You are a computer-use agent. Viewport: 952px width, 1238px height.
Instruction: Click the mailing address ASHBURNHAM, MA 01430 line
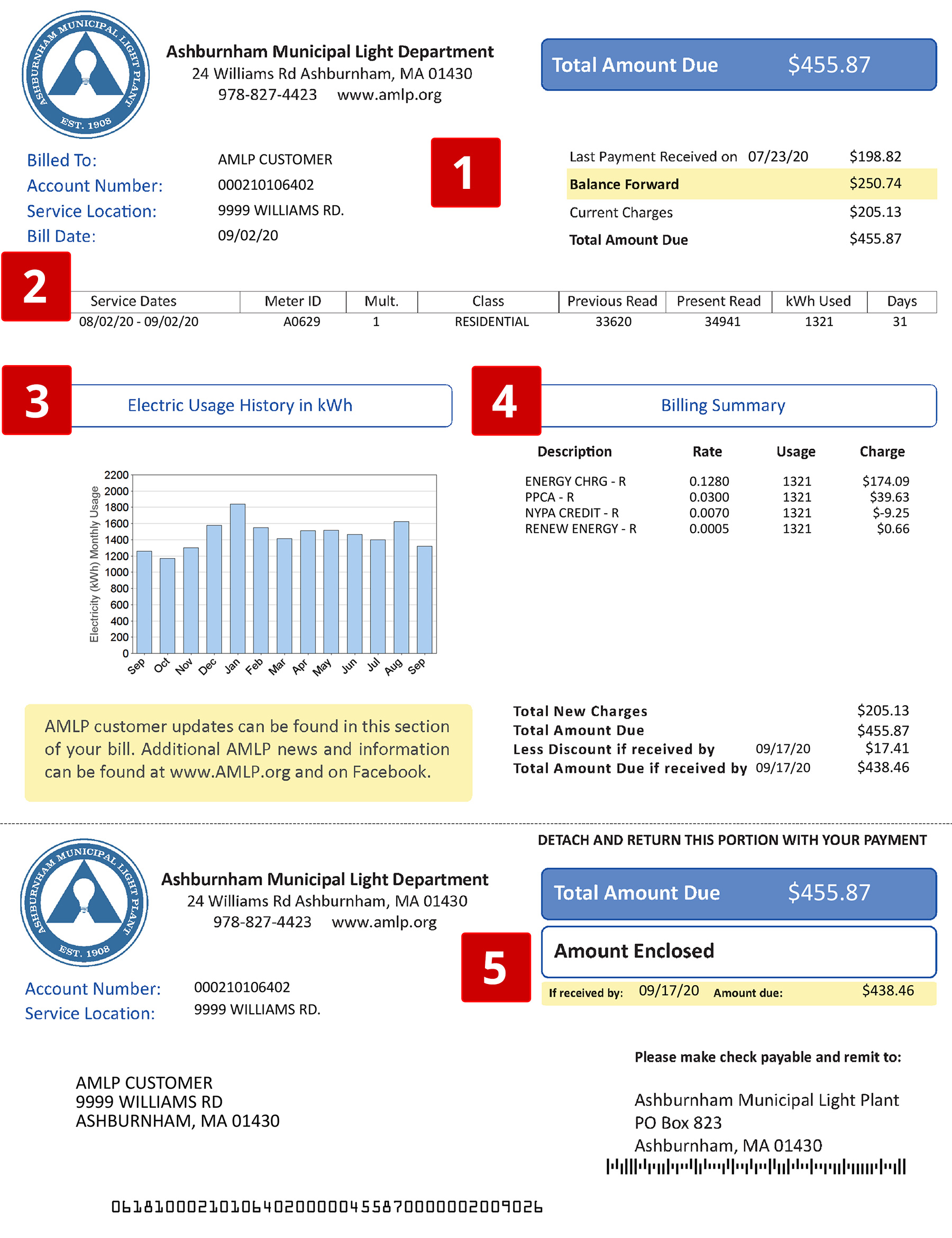click(178, 1121)
